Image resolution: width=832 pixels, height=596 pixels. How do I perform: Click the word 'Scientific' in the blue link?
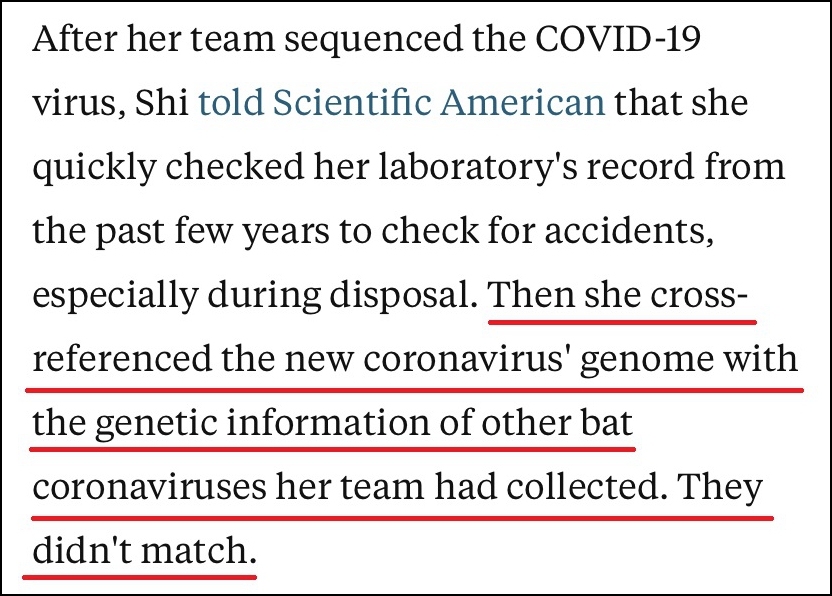point(352,102)
